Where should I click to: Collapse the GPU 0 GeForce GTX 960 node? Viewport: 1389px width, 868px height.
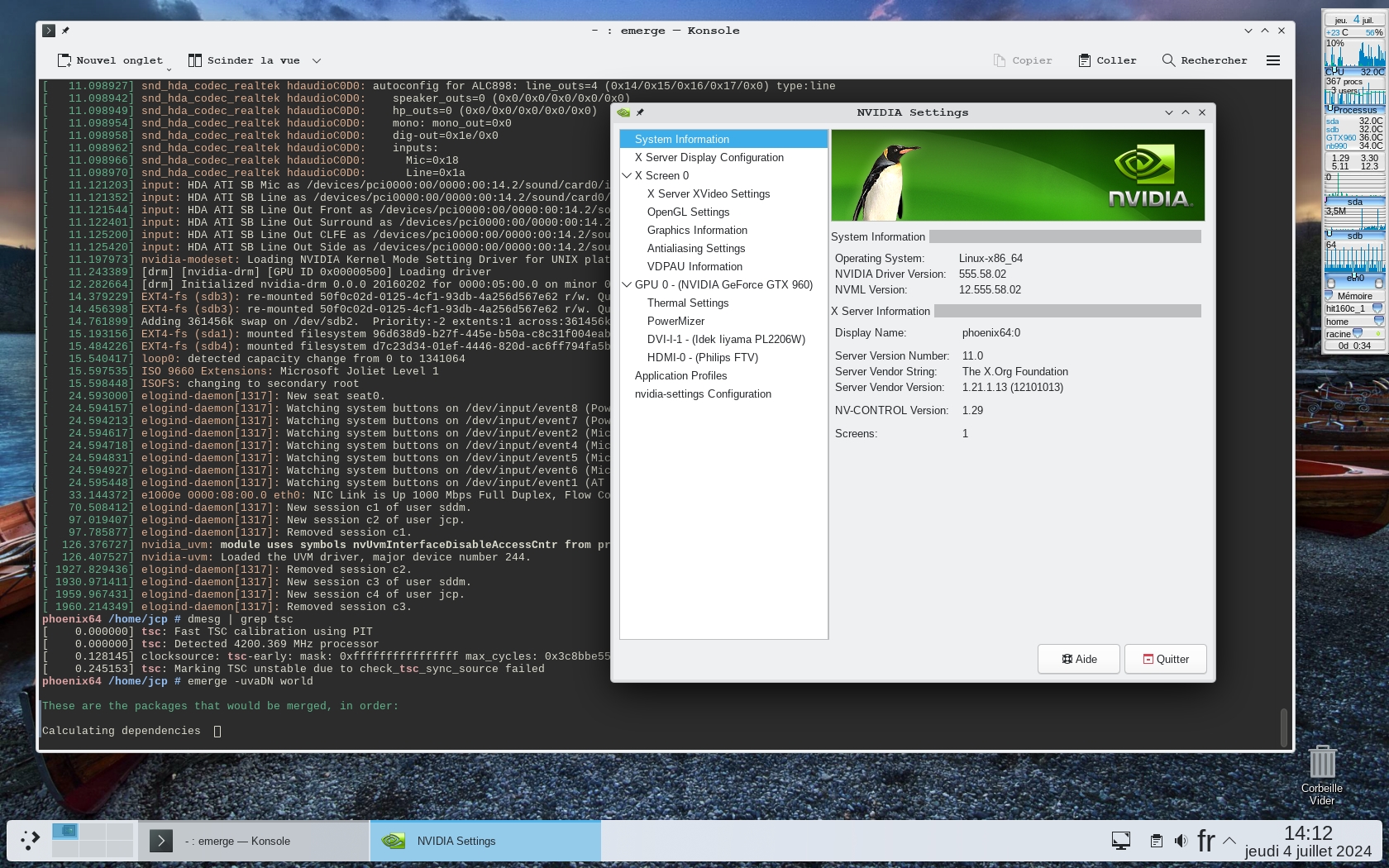627,284
